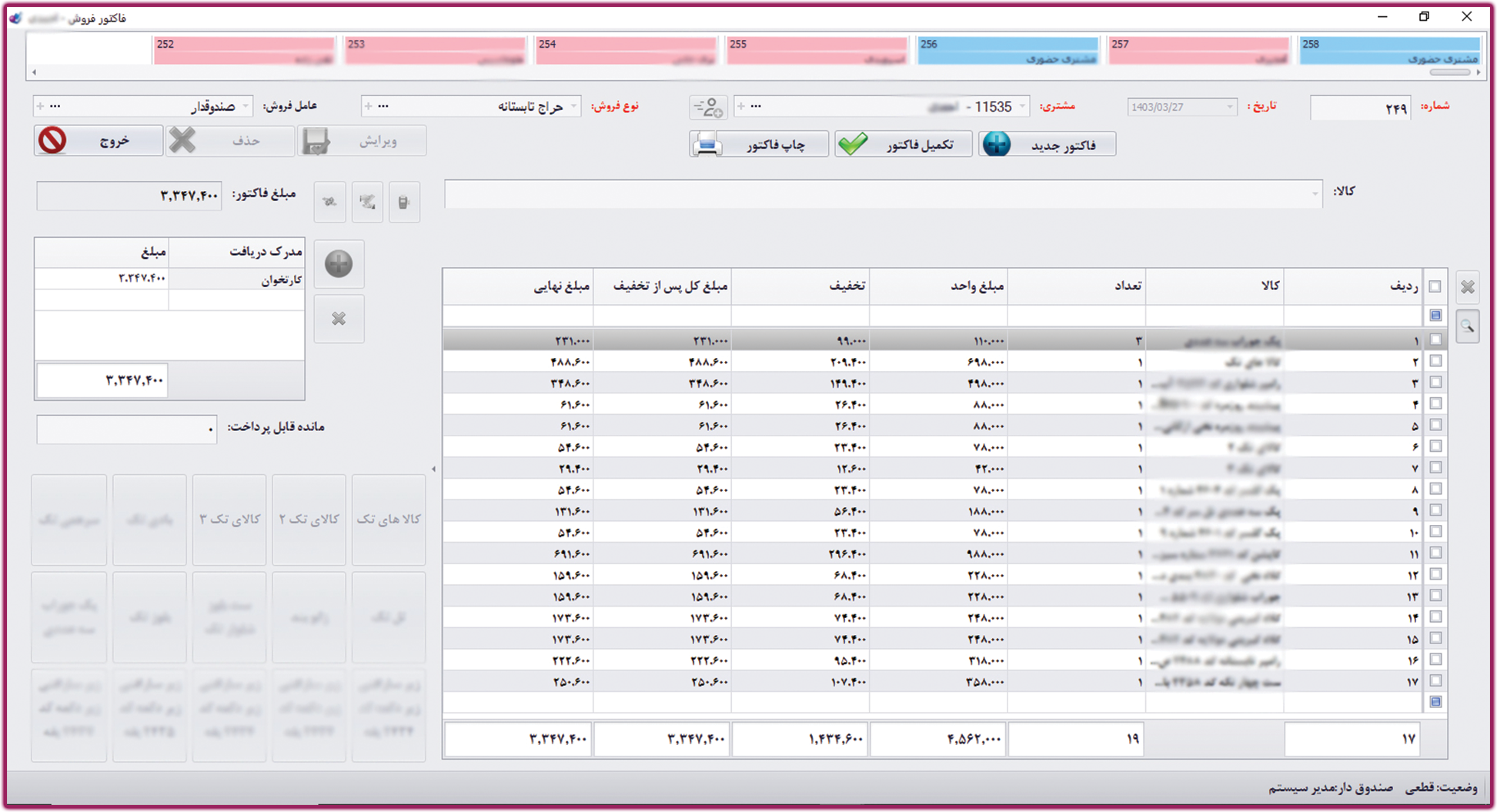Open the مشتری customer dropdown arrow
The image size is (1497, 812).
pos(1022,106)
